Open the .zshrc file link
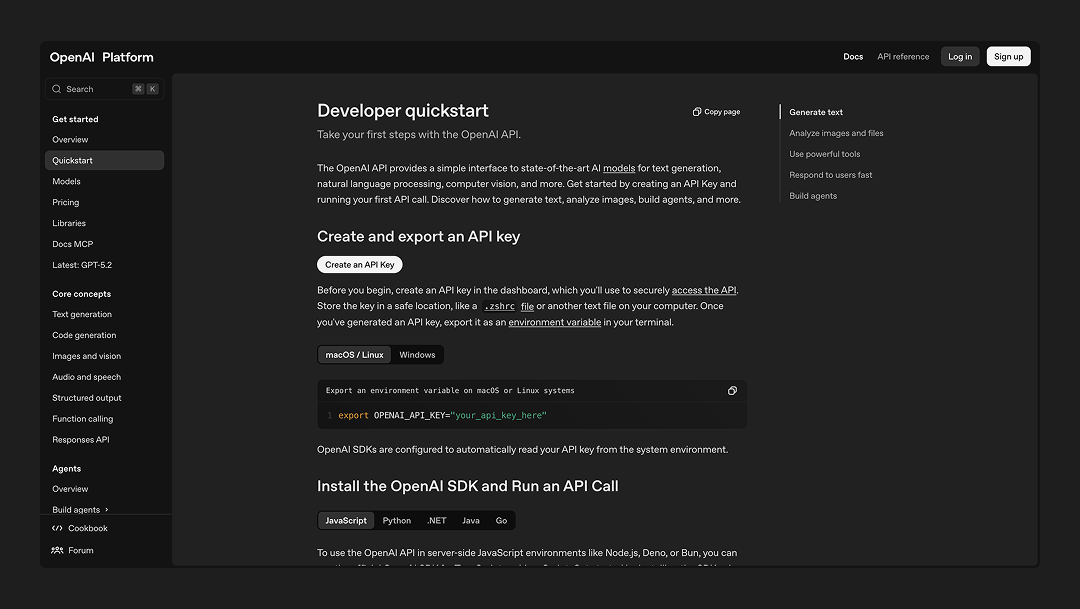The image size is (1080, 609). [508, 306]
